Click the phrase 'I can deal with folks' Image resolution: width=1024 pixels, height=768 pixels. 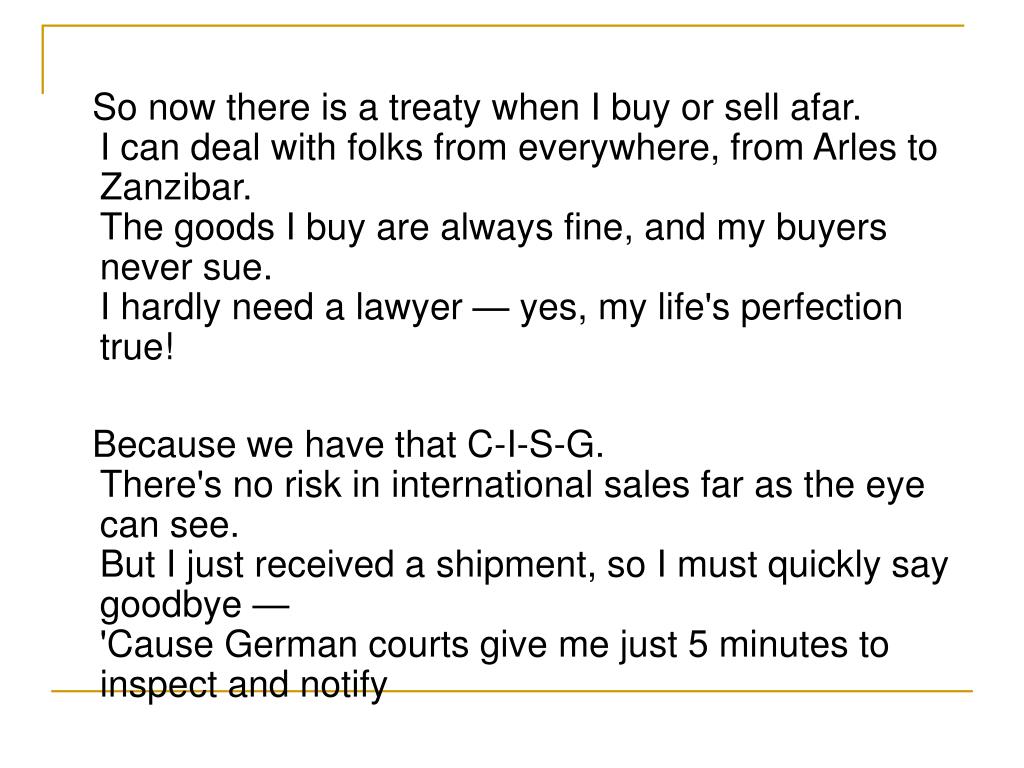tap(263, 148)
